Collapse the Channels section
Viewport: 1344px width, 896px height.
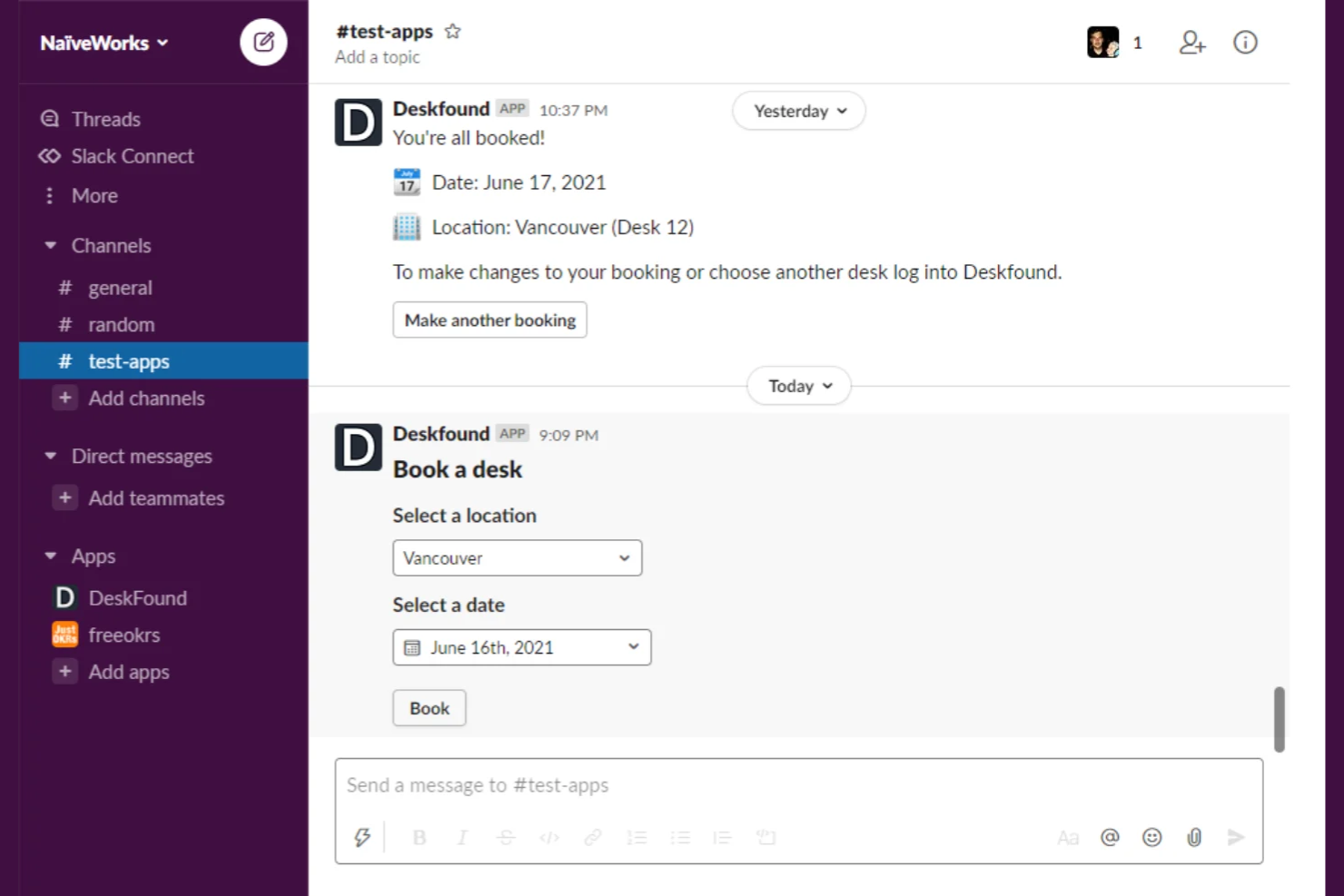(51, 245)
